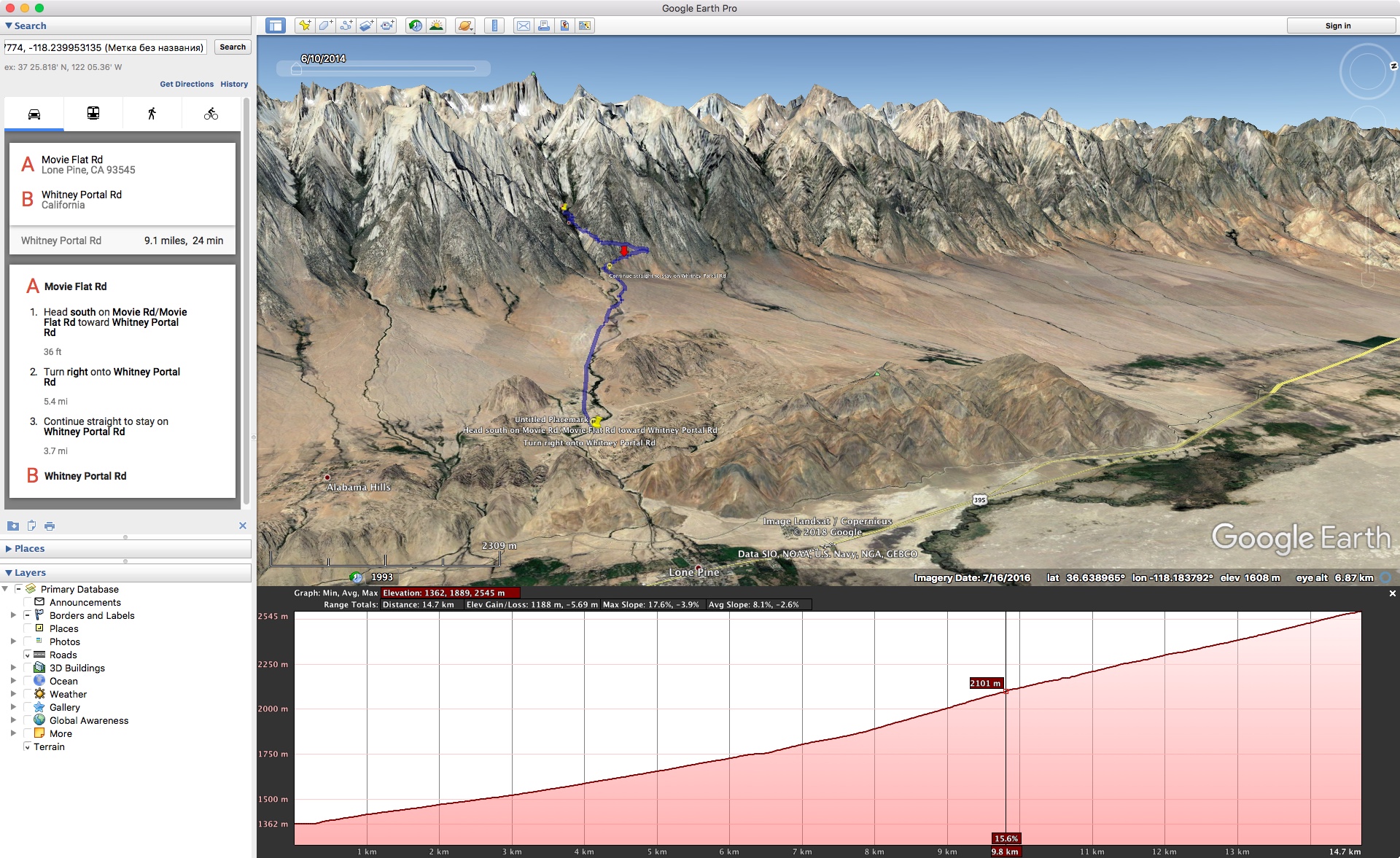Enable the 3D Buildings layer checkbox
1400x858 pixels.
click(x=28, y=668)
